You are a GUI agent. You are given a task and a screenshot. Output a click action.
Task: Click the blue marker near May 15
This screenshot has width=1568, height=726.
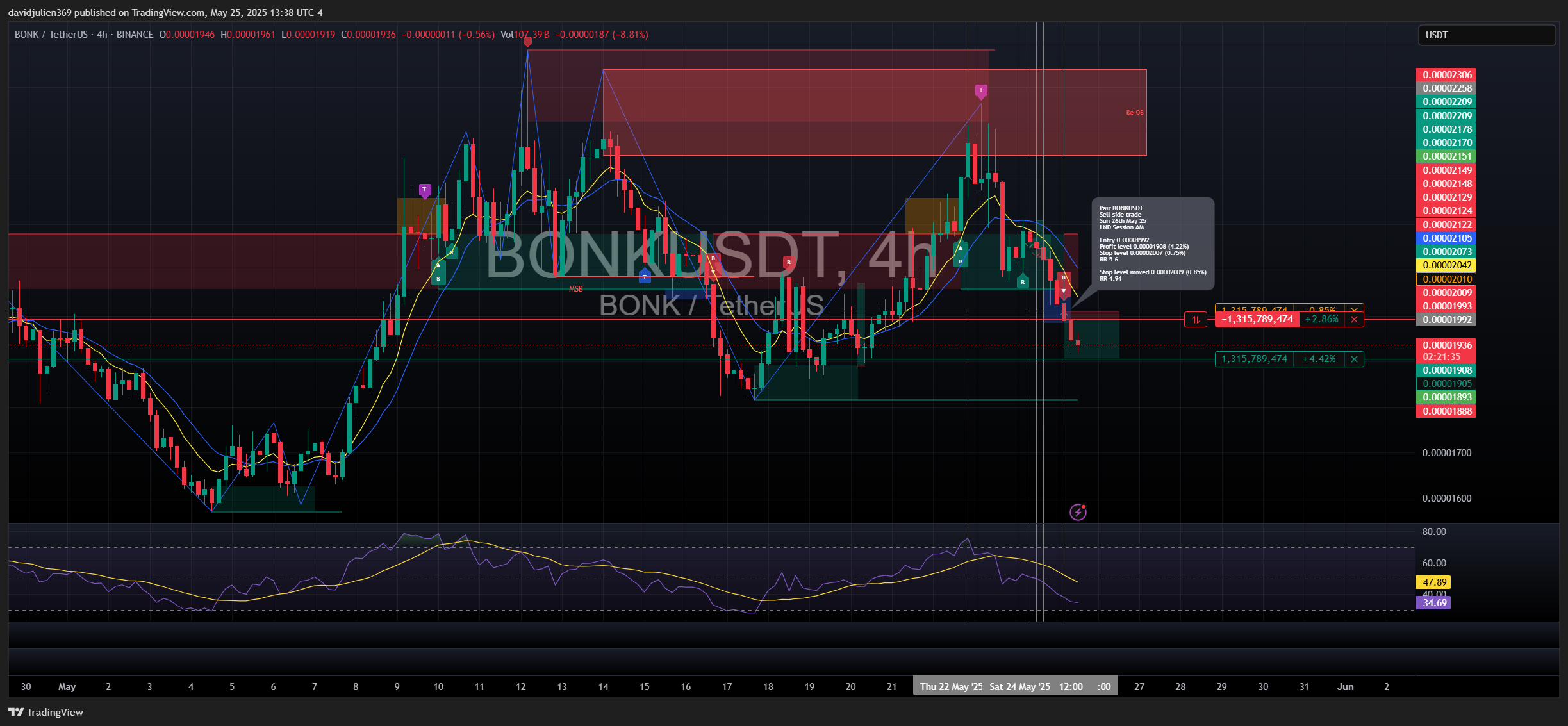point(645,276)
